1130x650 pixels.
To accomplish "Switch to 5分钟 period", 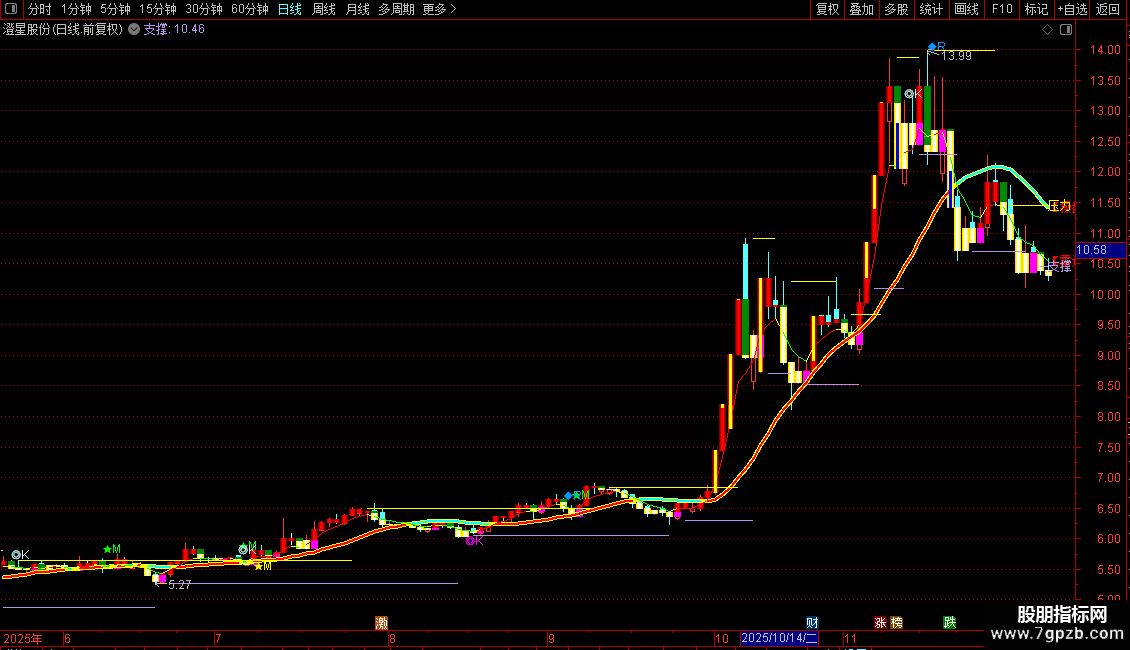I will click(115, 9).
